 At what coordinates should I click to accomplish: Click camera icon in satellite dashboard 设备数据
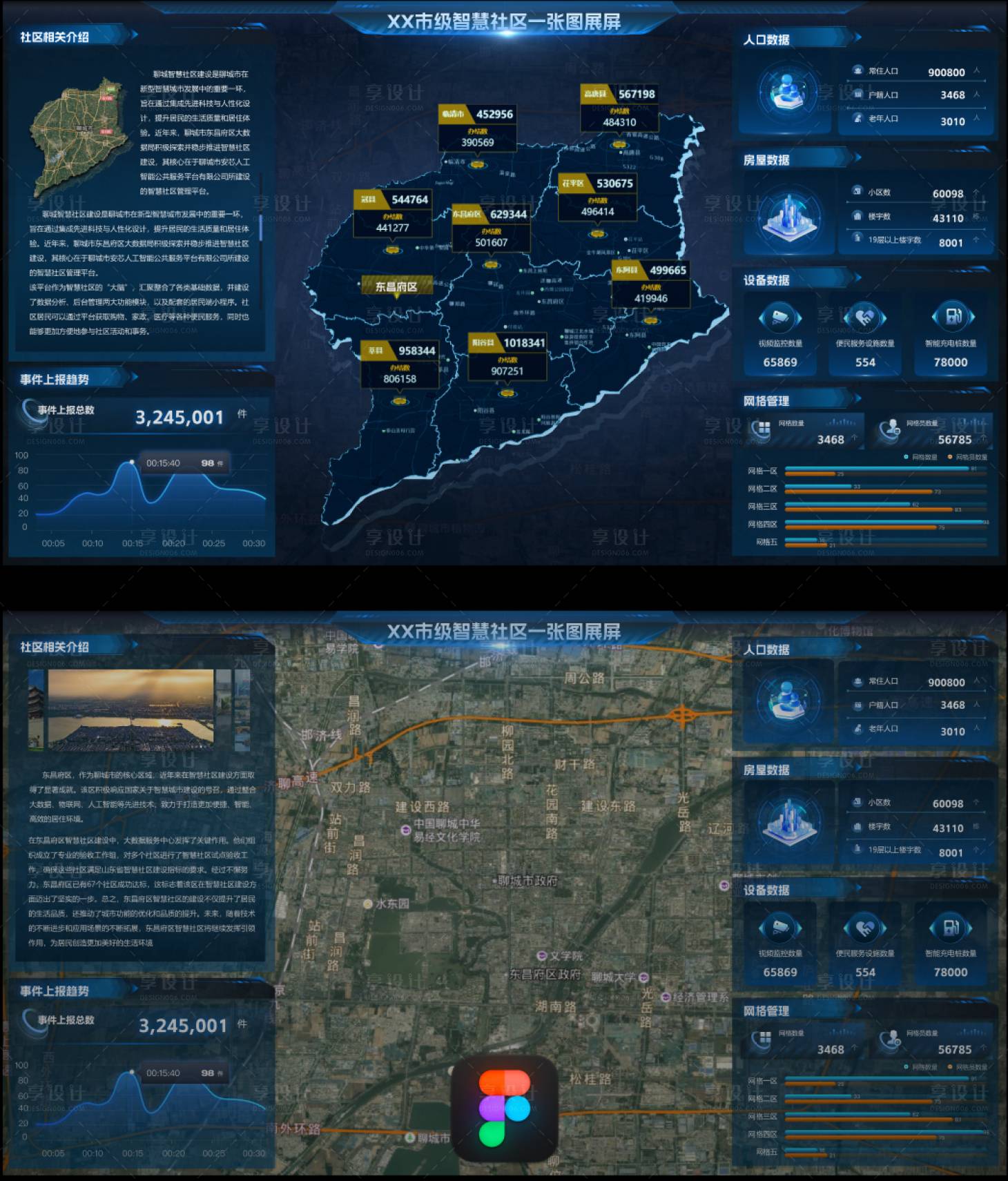[780, 928]
